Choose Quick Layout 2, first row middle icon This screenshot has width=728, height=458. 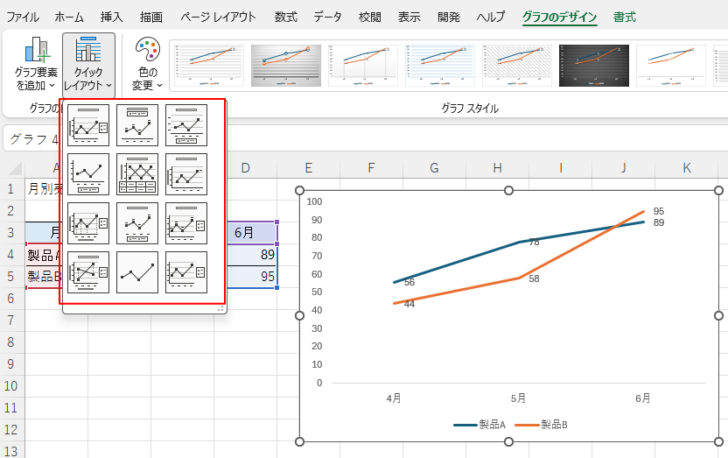click(x=137, y=125)
